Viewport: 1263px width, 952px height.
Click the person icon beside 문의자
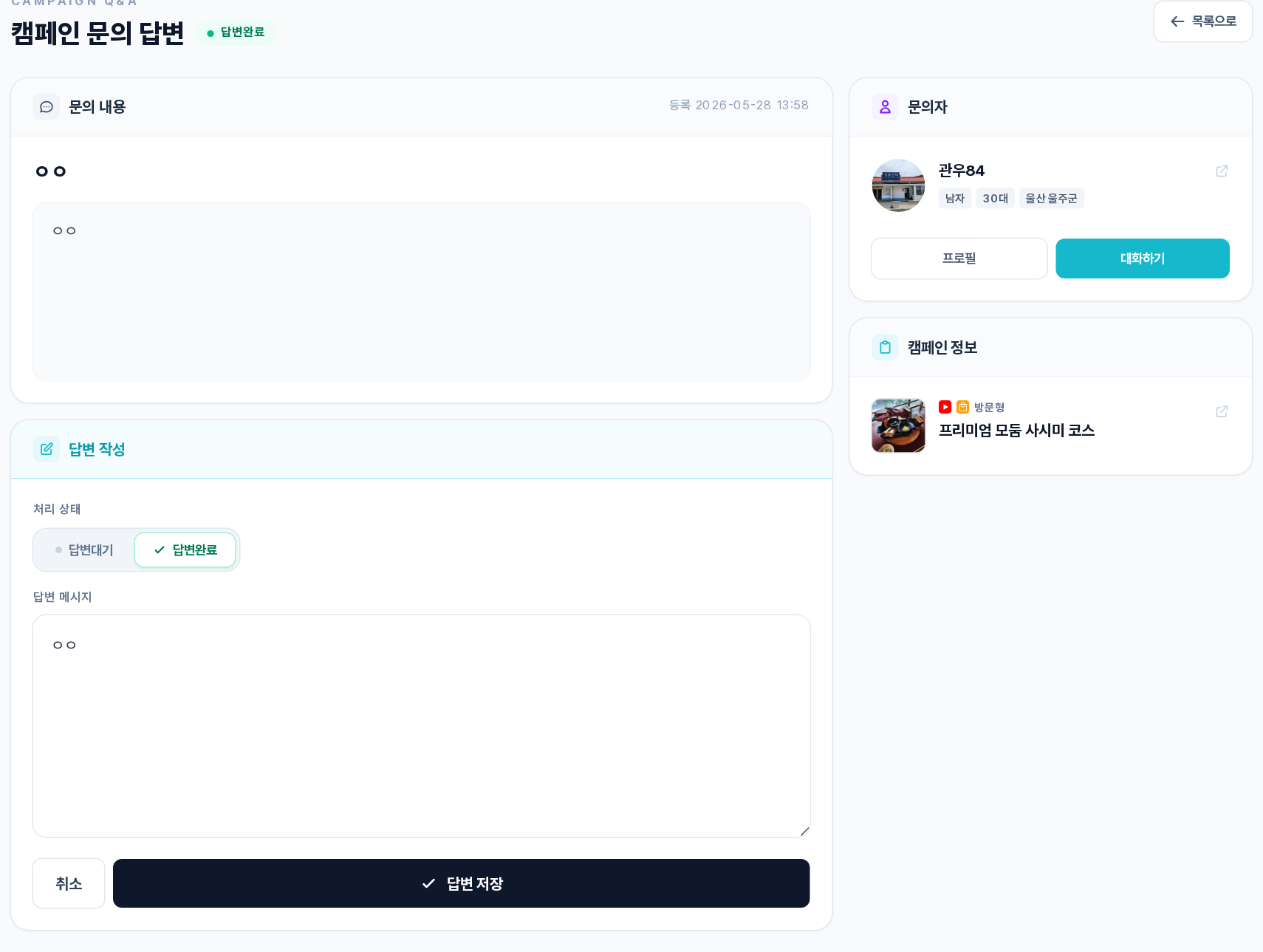[x=885, y=107]
